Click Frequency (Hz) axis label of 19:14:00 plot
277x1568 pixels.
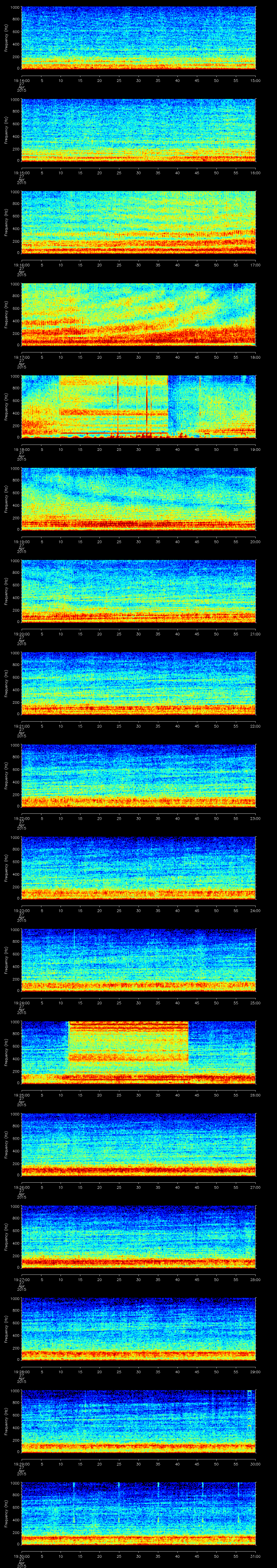pyautogui.click(x=6, y=38)
